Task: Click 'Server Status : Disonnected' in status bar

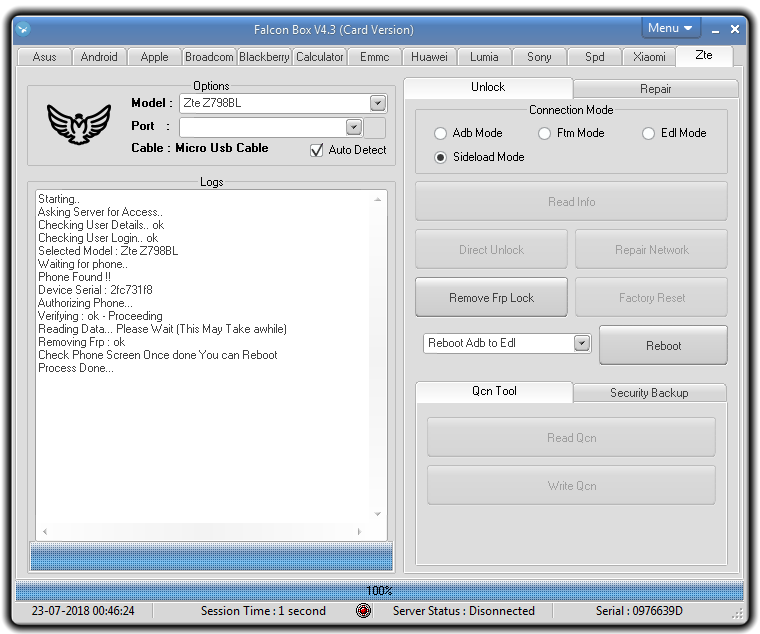Action: (x=463, y=611)
